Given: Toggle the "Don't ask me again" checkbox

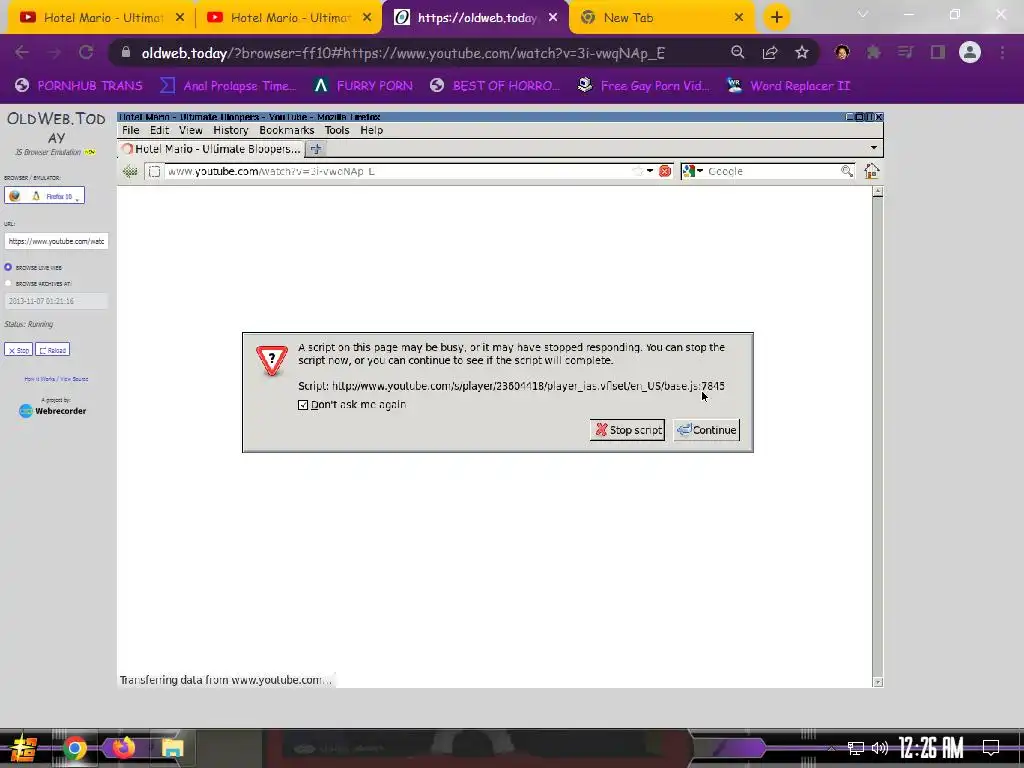Looking at the screenshot, I should (303, 405).
